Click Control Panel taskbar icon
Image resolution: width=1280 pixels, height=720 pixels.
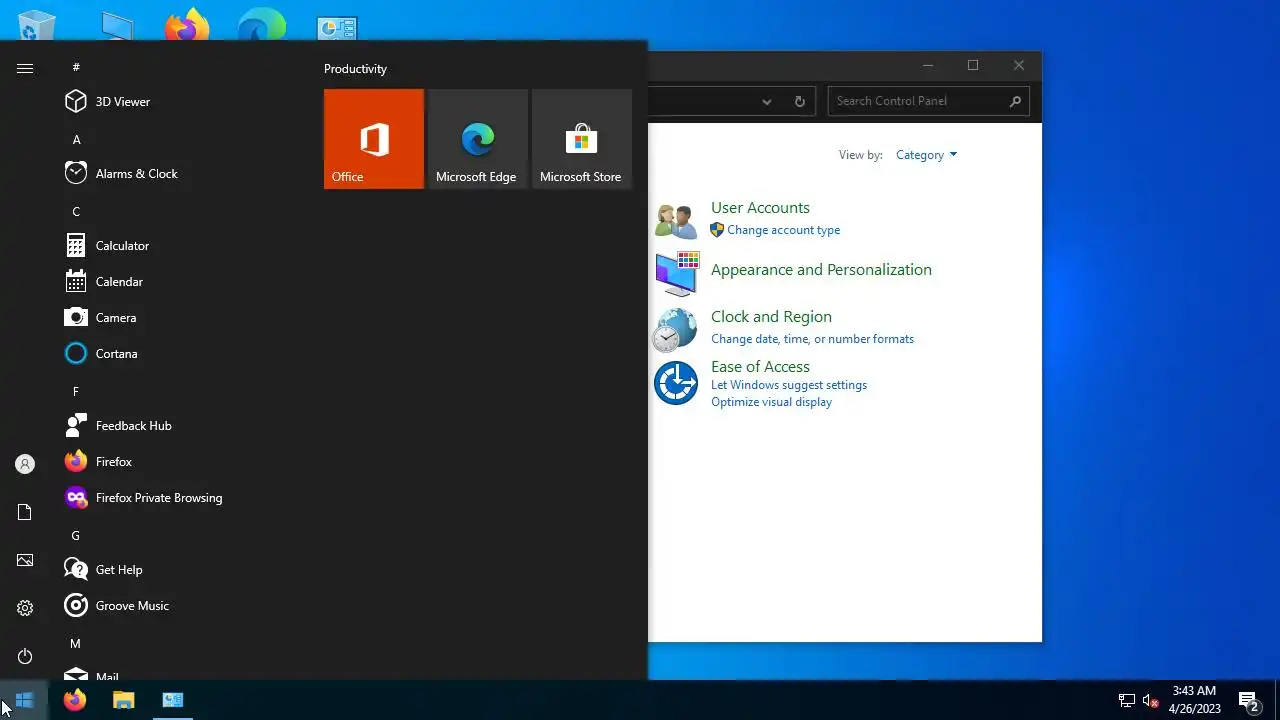[173, 700]
